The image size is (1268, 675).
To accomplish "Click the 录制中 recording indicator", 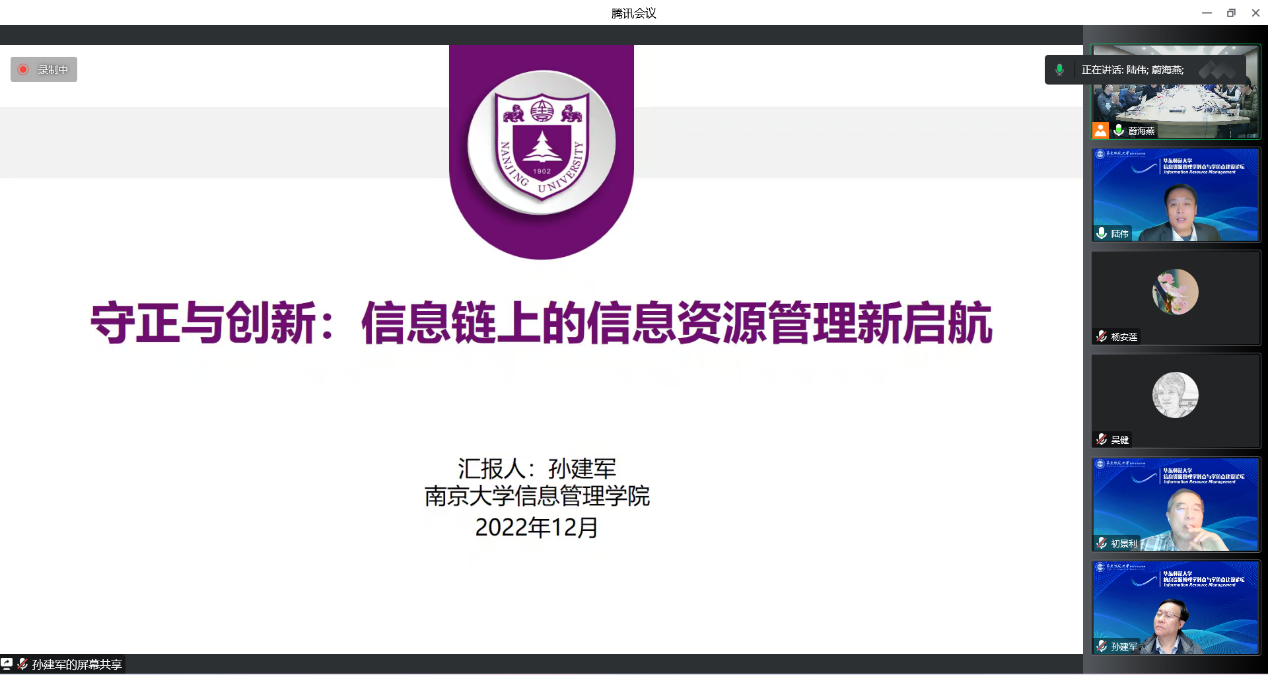I will tap(44, 70).
